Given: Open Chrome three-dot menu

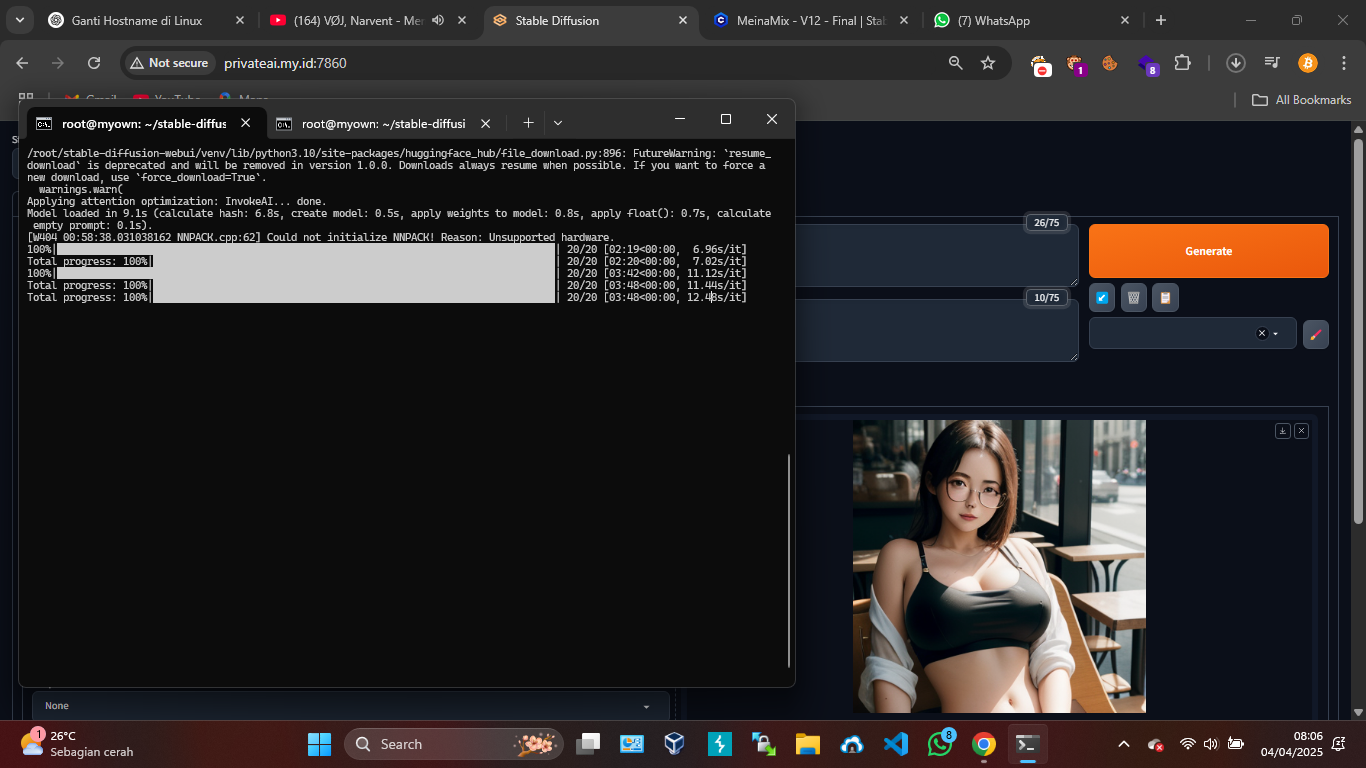Looking at the screenshot, I should pyautogui.click(x=1343, y=63).
